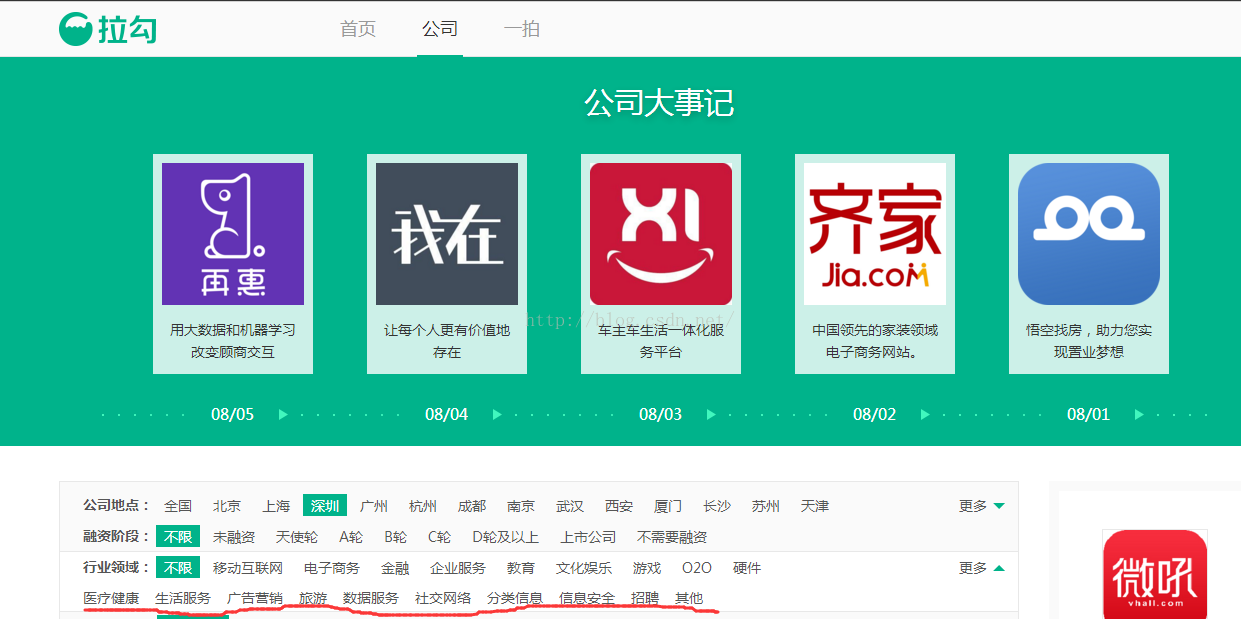Click the blue 悟空找房 logo icon
The height and width of the screenshot is (619, 1241).
1089,234
